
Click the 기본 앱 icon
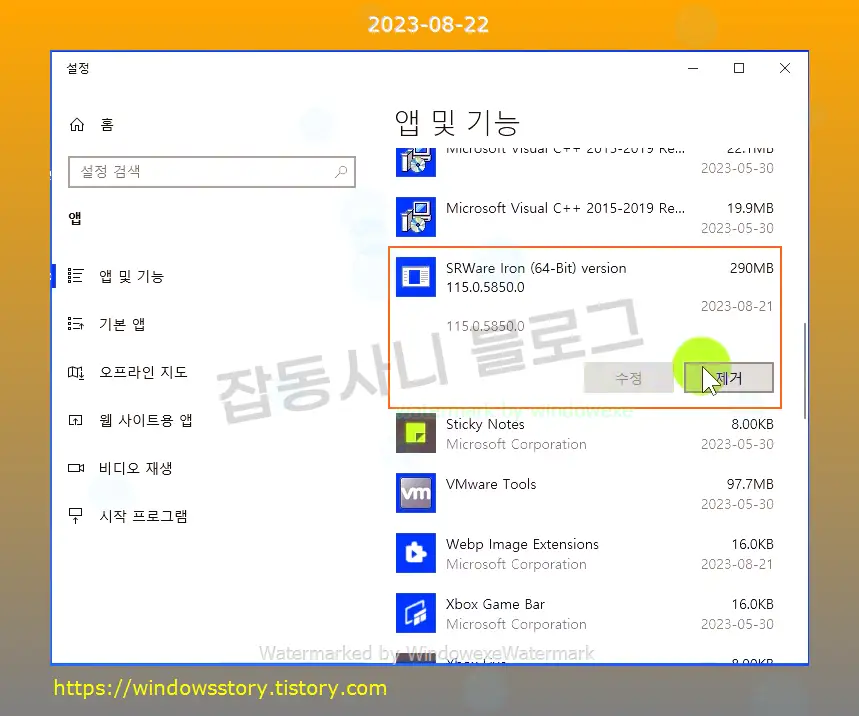(75, 324)
